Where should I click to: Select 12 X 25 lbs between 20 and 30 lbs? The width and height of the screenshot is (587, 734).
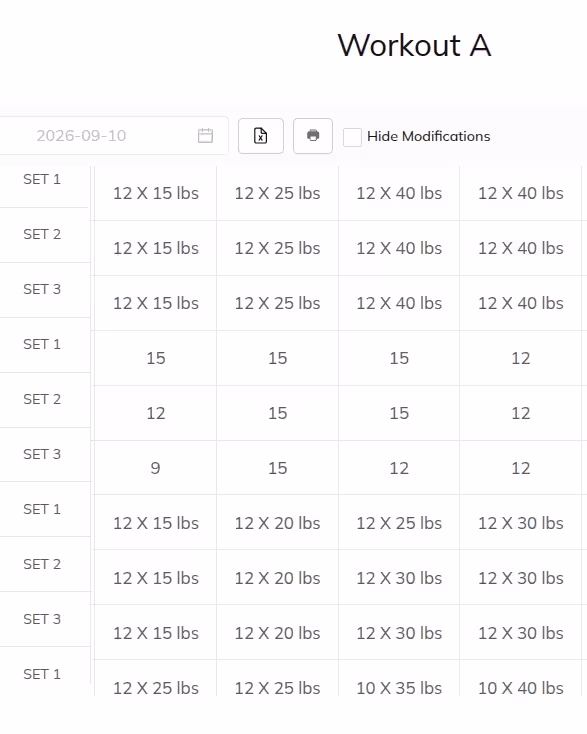[399, 523]
